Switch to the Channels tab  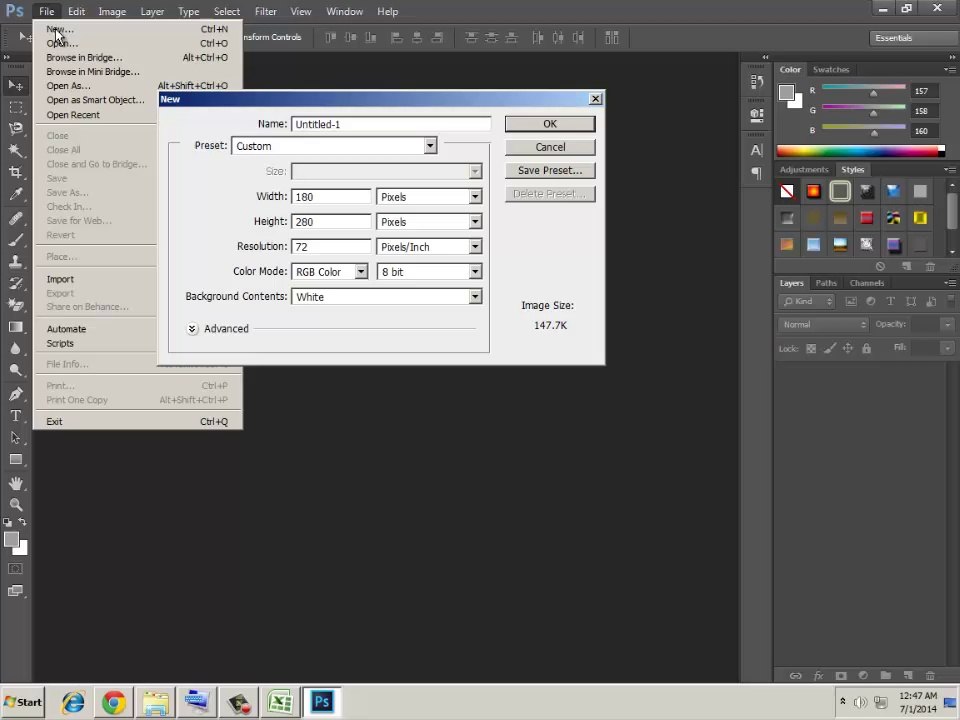[866, 283]
